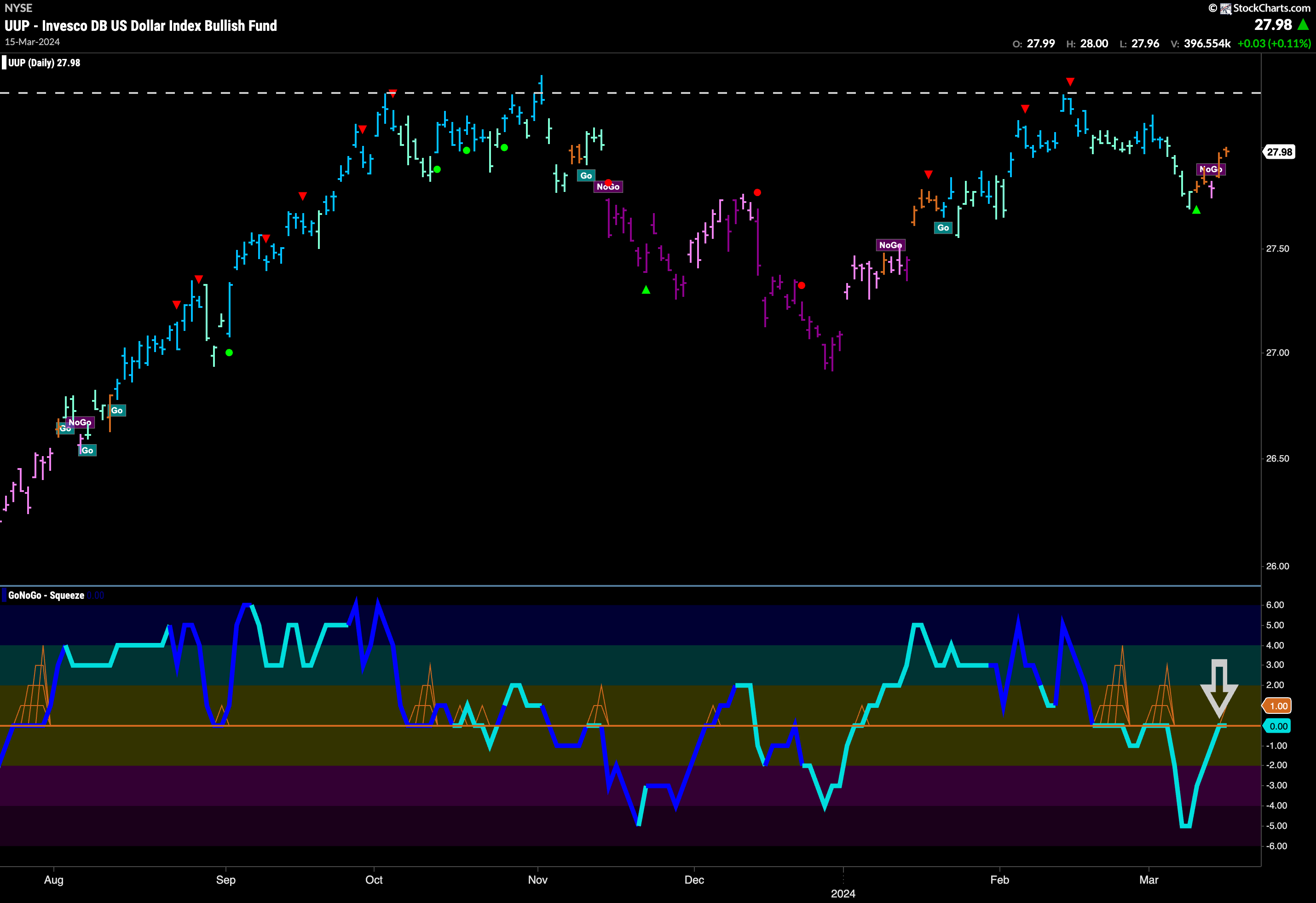Click the green circle beside the September 1 low

(x=229, y=353)
